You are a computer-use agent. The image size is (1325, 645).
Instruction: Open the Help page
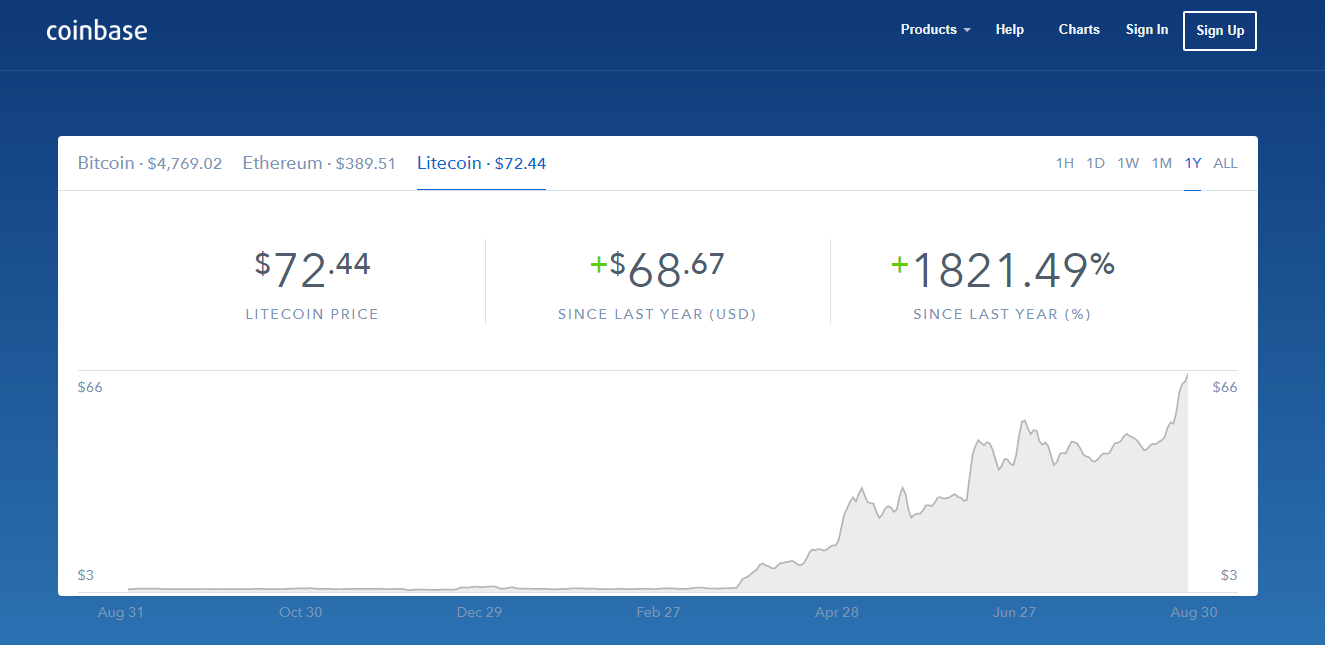click(1010, 30)
